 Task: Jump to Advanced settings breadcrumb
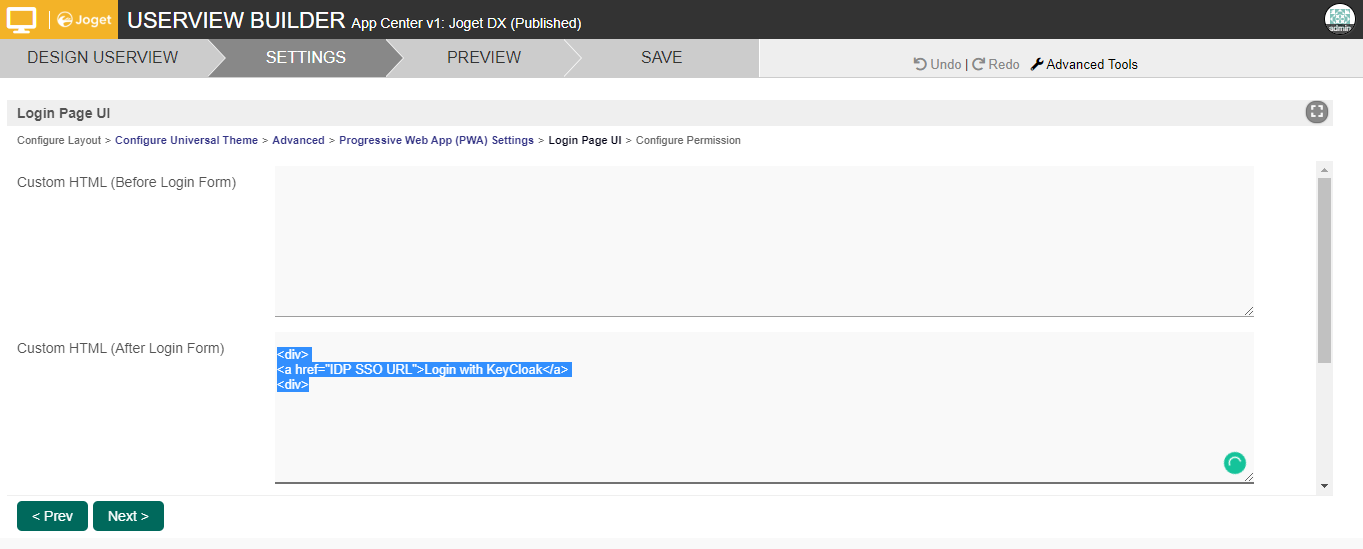click(x=298, y=141)
